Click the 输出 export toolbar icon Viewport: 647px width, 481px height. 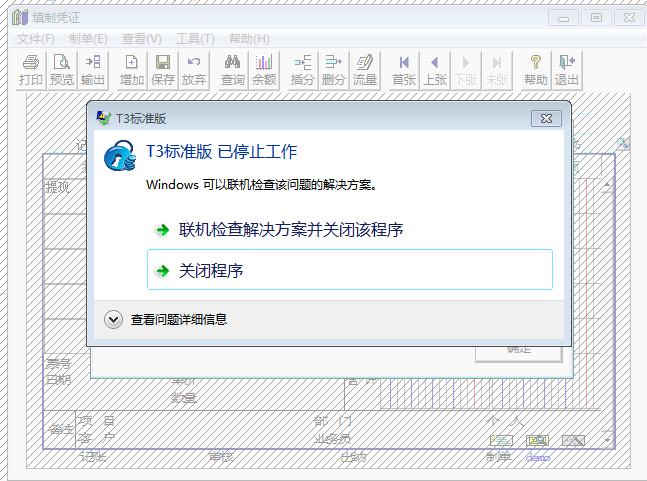click(93, 71)
